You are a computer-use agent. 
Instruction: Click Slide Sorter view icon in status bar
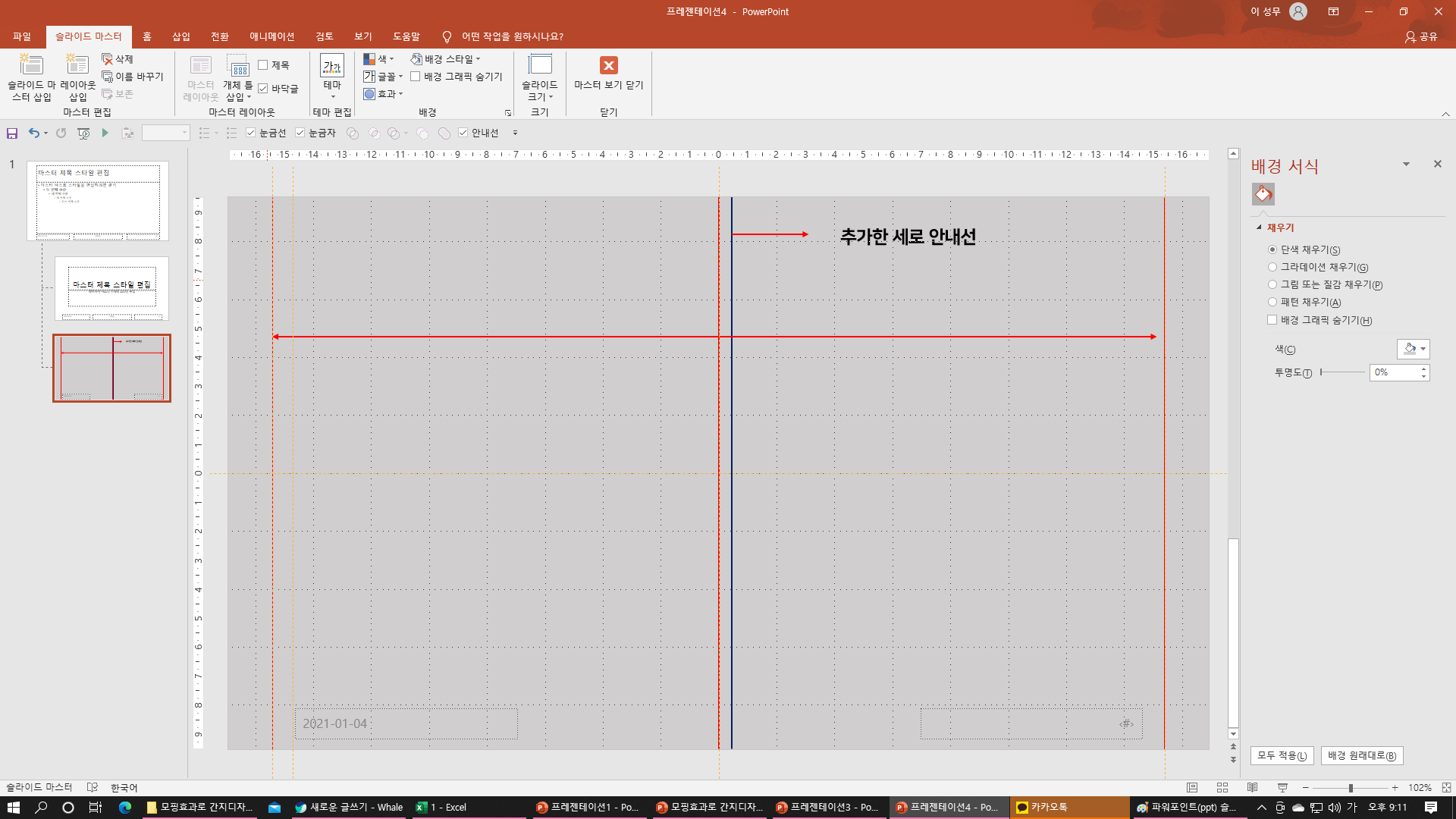(x=1222, y=788)
